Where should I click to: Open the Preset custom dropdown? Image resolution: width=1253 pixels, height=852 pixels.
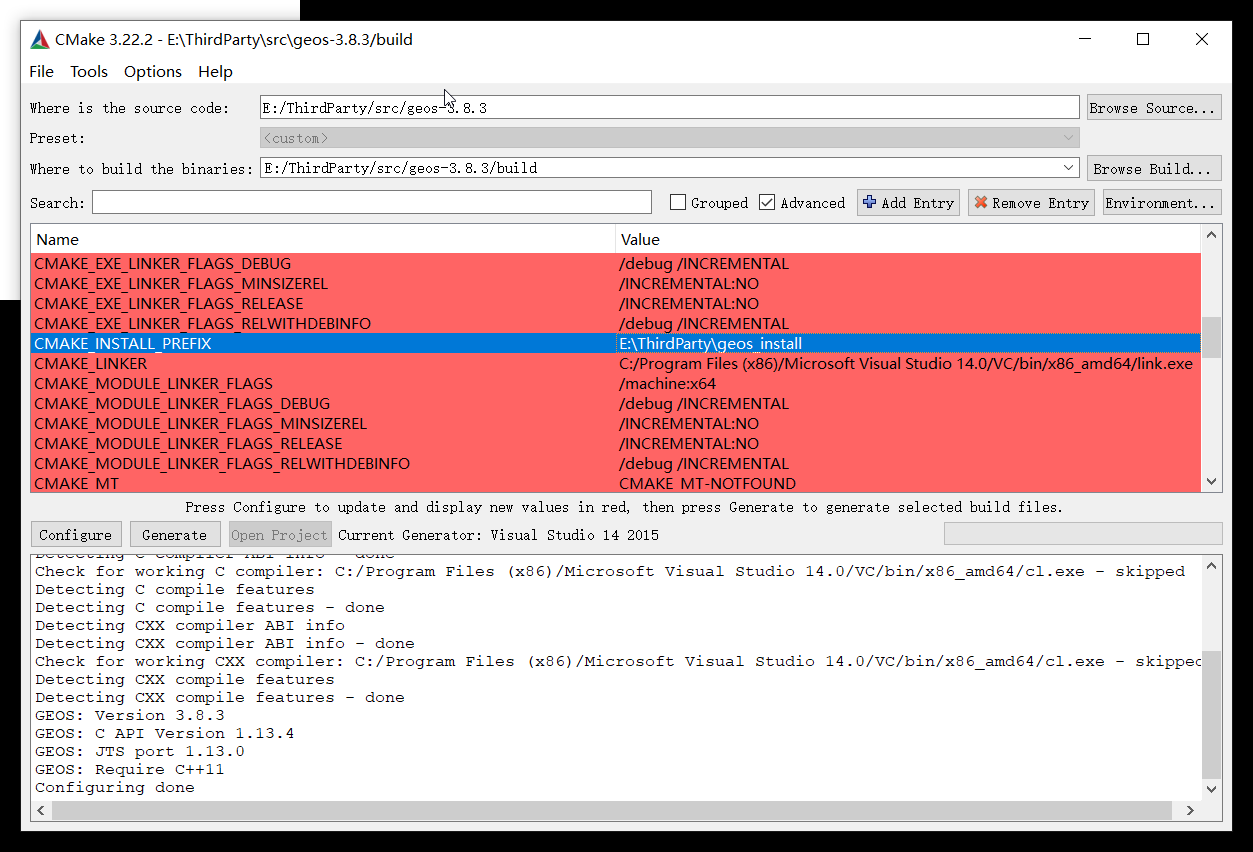[669, 138]
